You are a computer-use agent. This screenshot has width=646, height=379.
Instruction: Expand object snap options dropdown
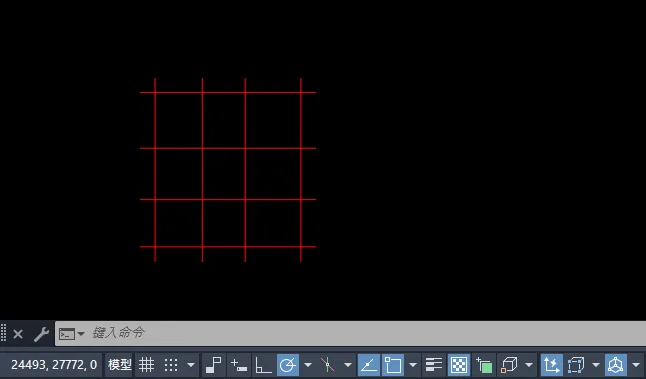coord(413,365)
